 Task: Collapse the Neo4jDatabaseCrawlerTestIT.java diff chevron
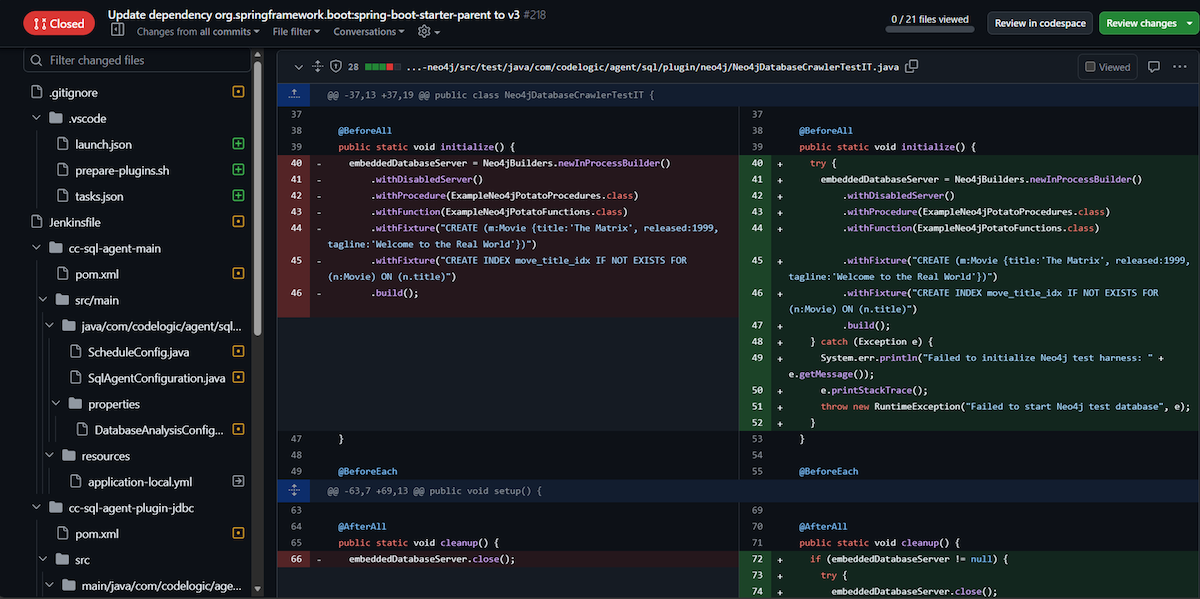click(297, 67)
